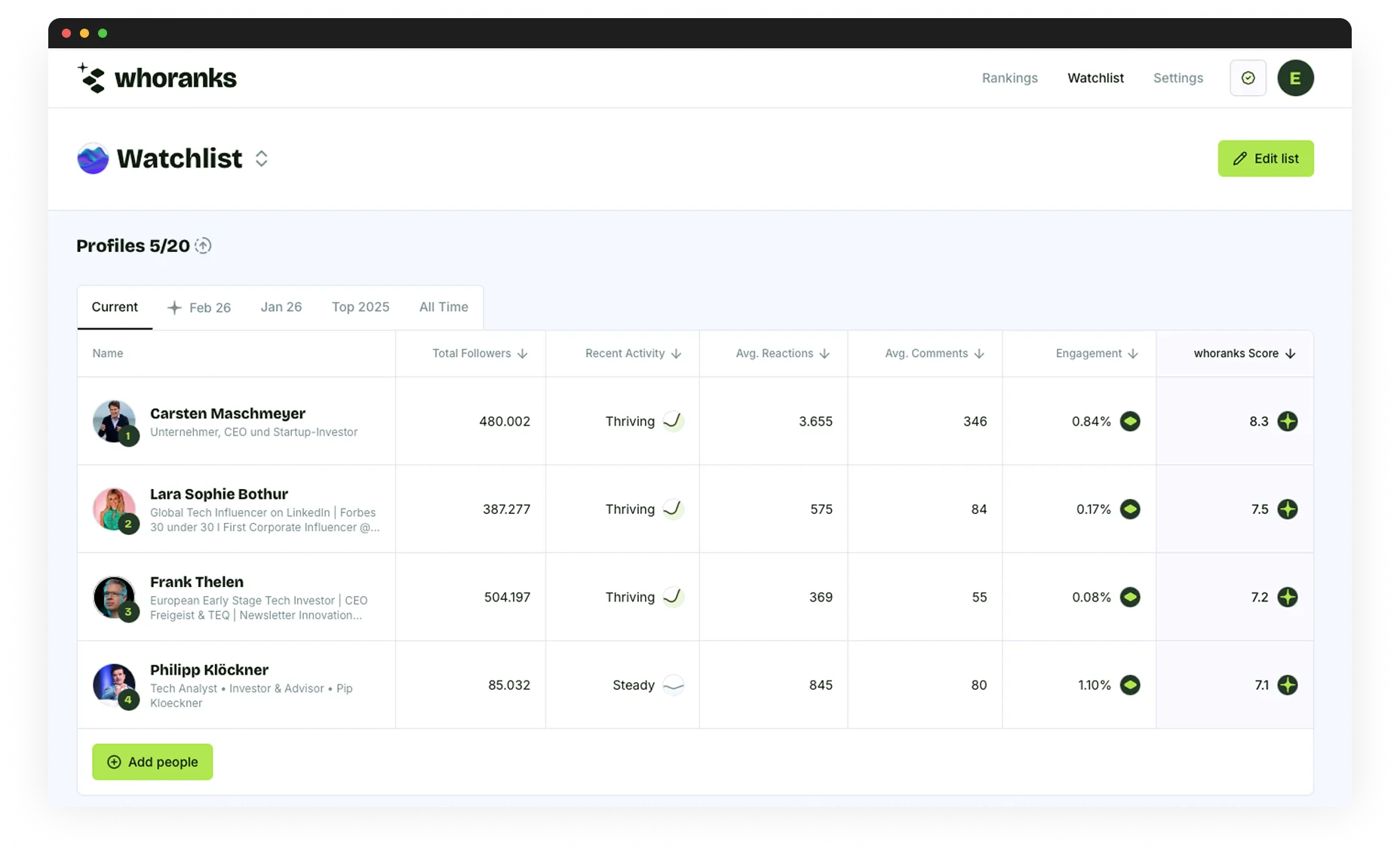This screenshot has height=855, width=1400.
Task: Click Frank Thelen's profile photo
Action: [x=114, y=597]
